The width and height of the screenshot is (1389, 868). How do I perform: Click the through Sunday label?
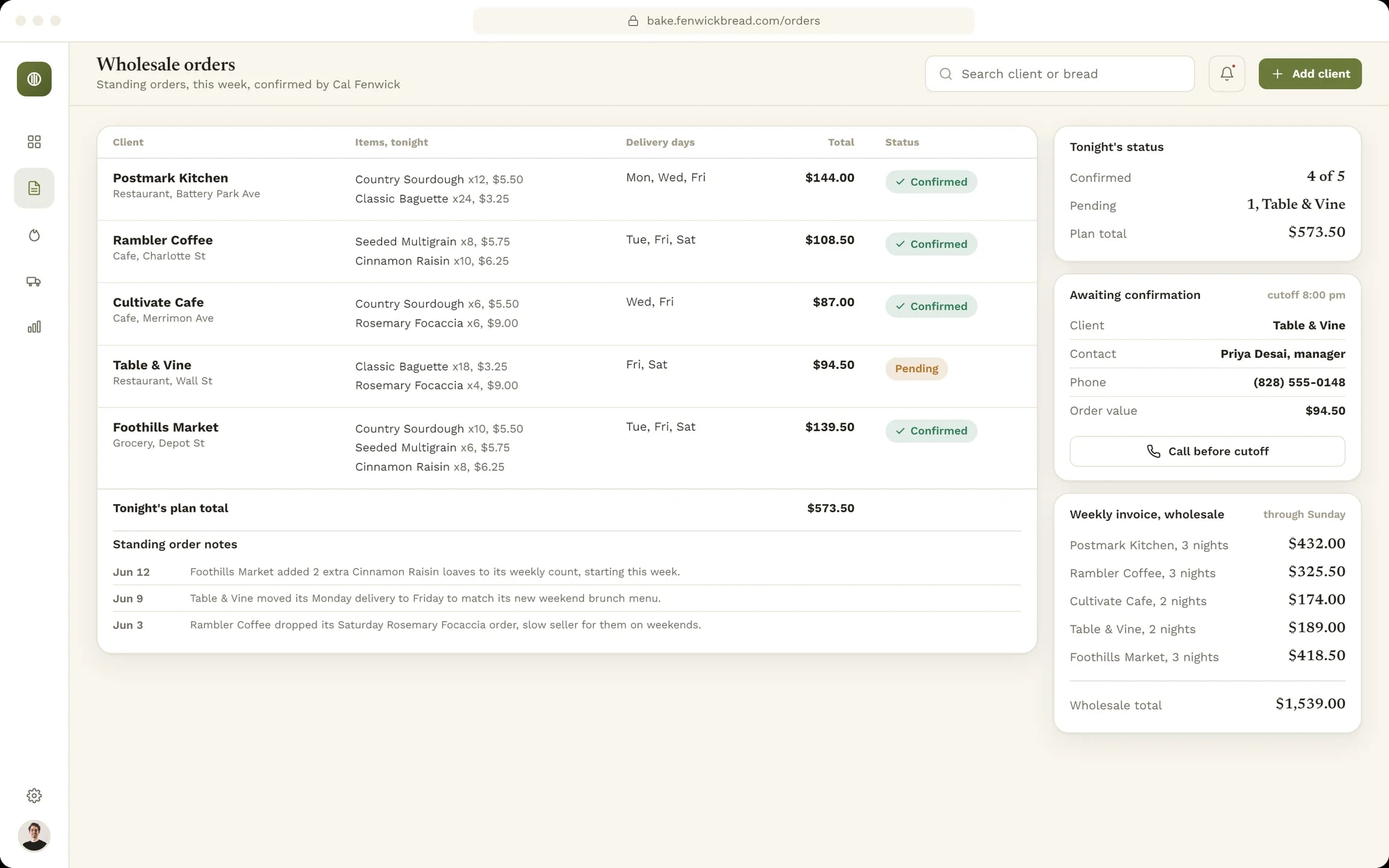coord(1304,515)
